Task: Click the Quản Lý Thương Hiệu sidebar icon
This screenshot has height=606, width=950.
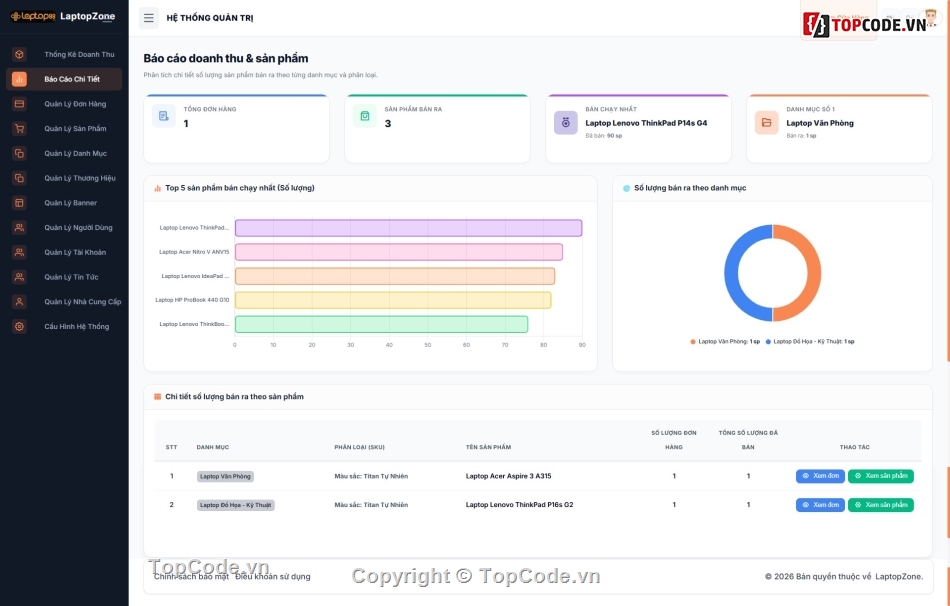Action: (x=19, y=178)
